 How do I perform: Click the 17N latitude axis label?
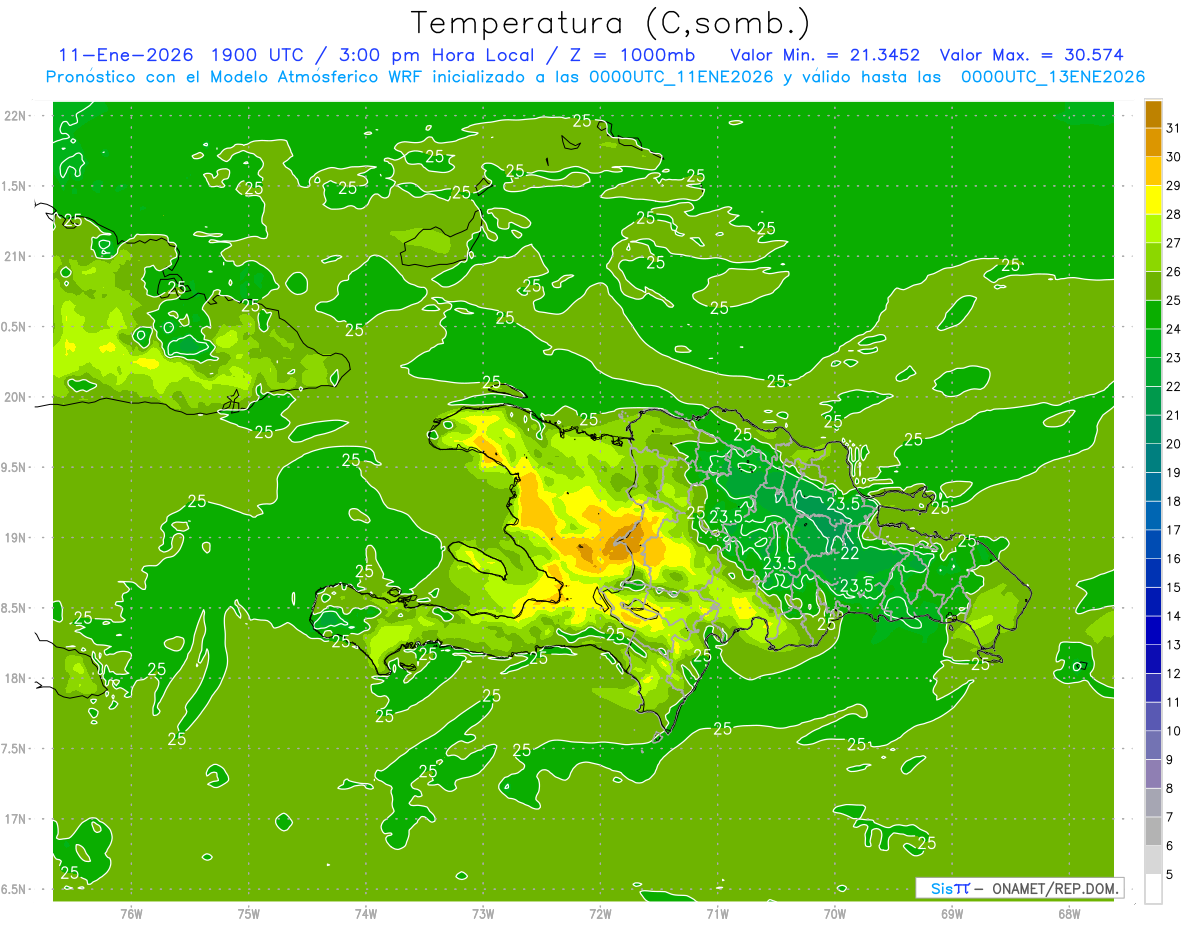(x=14, y=819)
